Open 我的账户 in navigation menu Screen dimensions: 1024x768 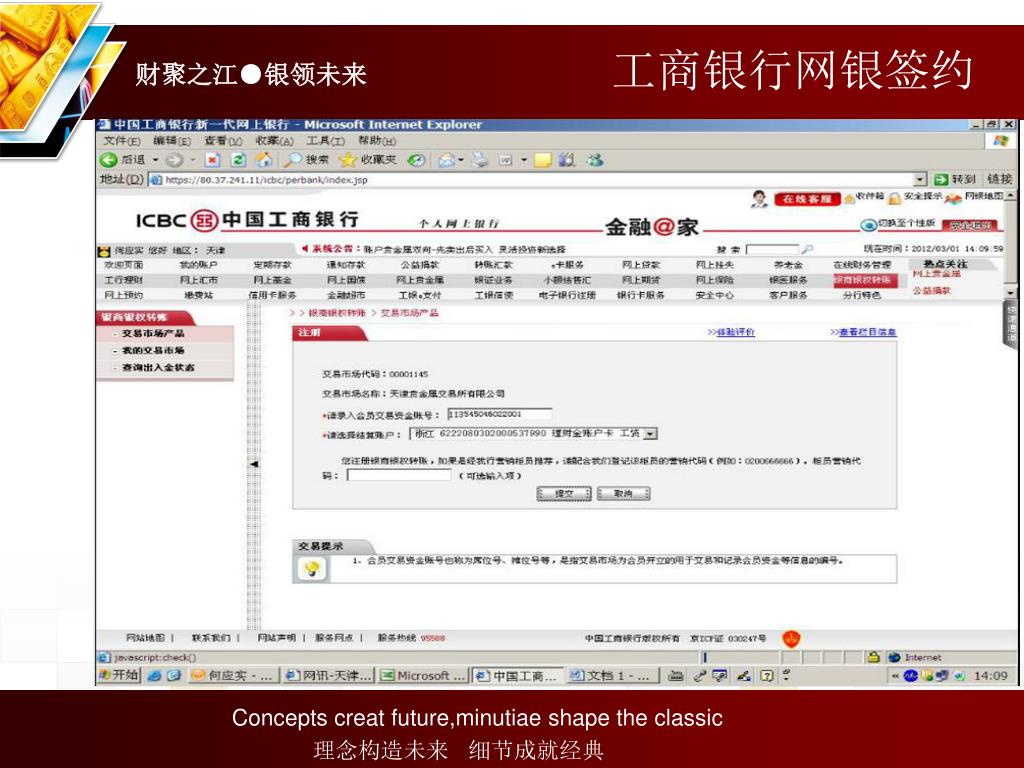(198, 265)
